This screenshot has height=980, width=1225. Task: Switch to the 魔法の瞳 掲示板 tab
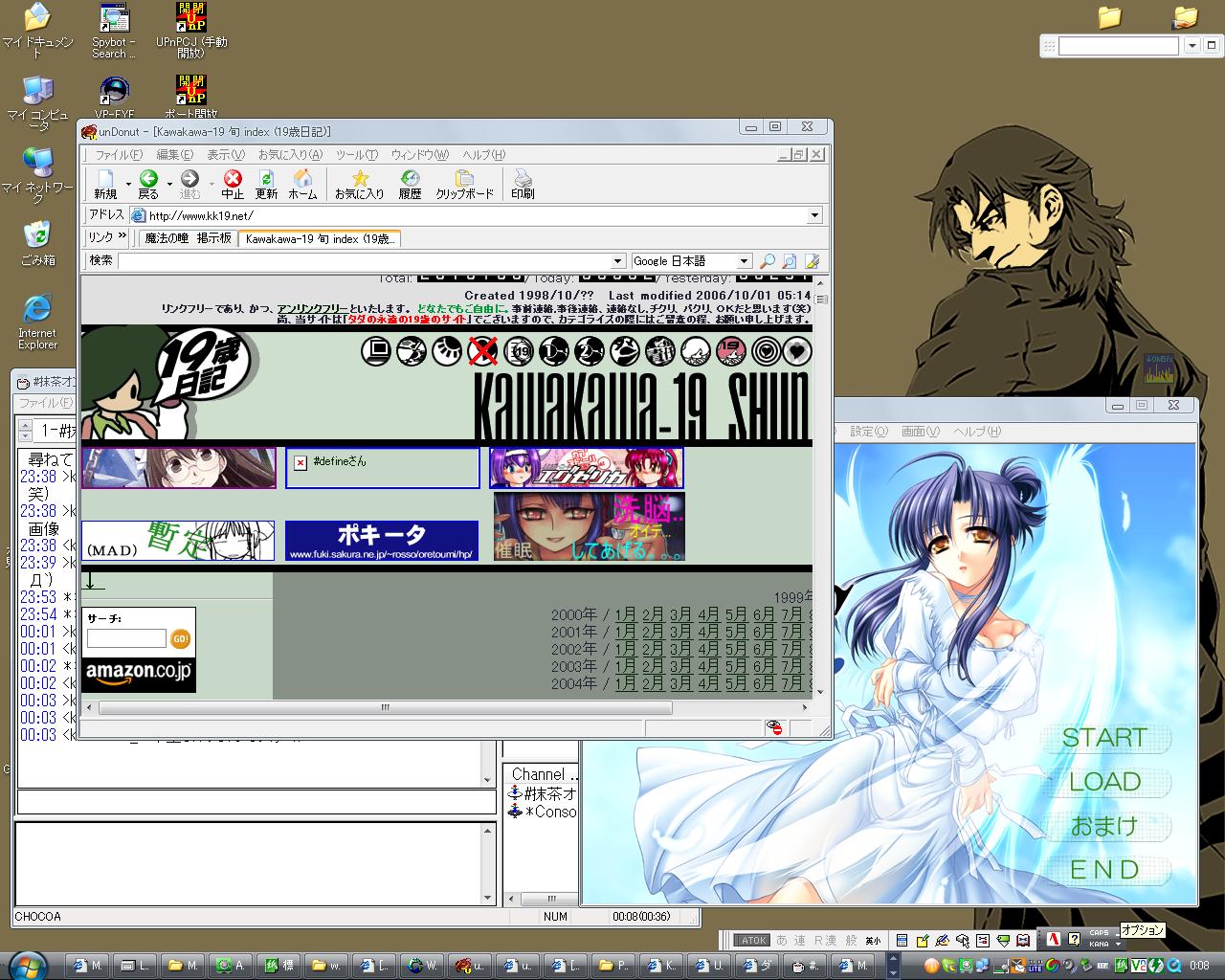coord(189,238)
